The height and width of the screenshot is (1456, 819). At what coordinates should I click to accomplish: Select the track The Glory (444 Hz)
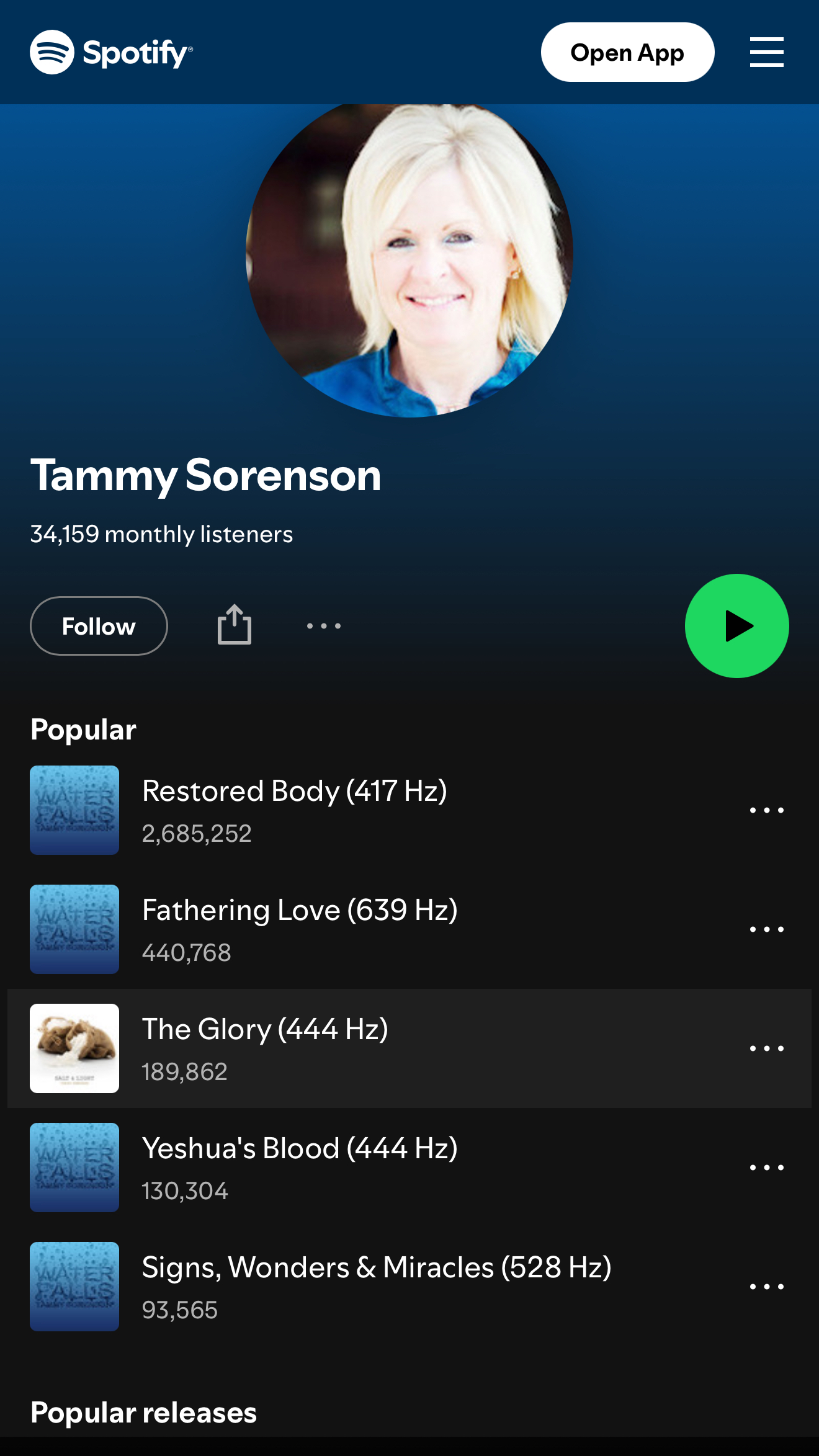tap(409, 1048)
